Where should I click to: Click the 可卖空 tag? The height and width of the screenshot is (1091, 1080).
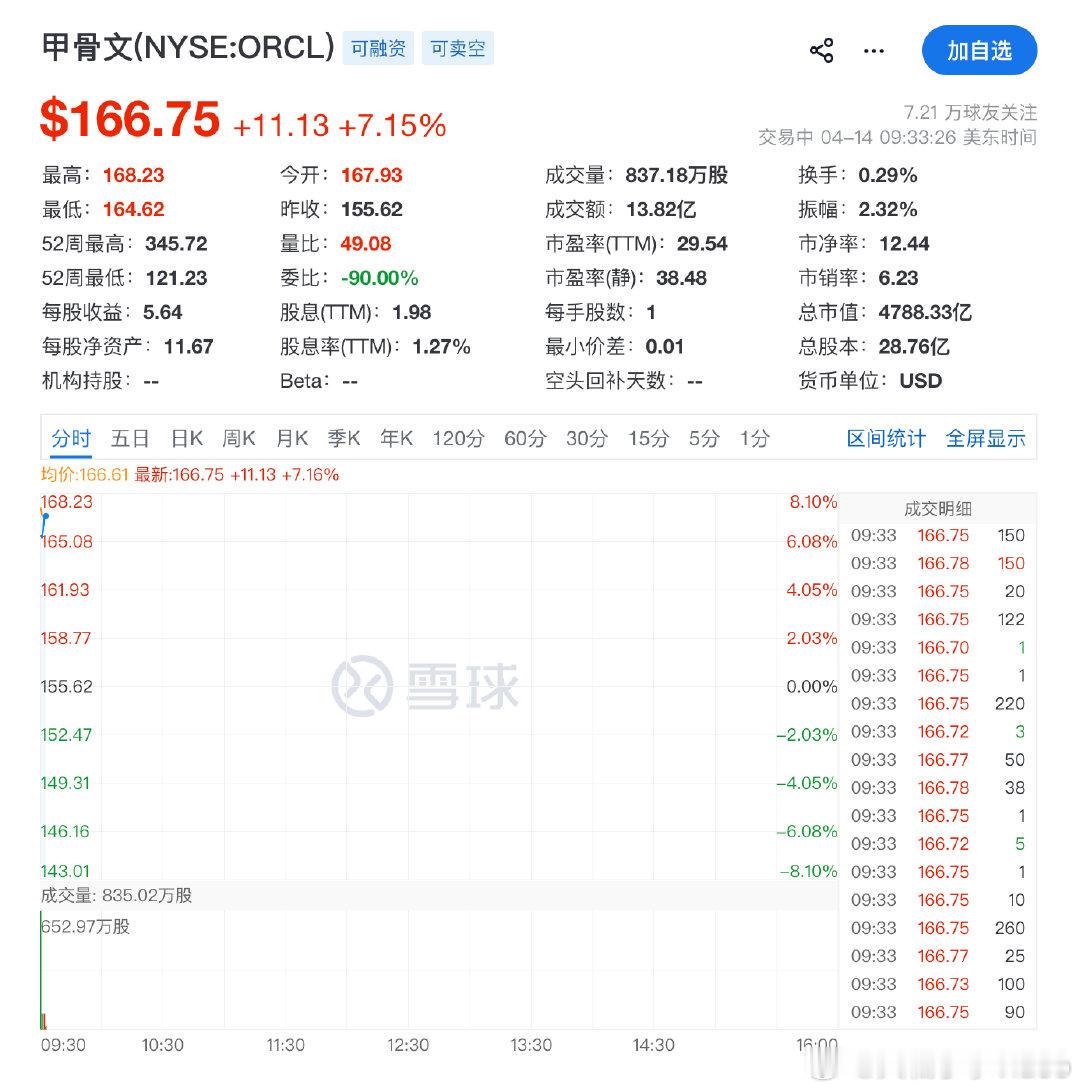click(458, 47)
